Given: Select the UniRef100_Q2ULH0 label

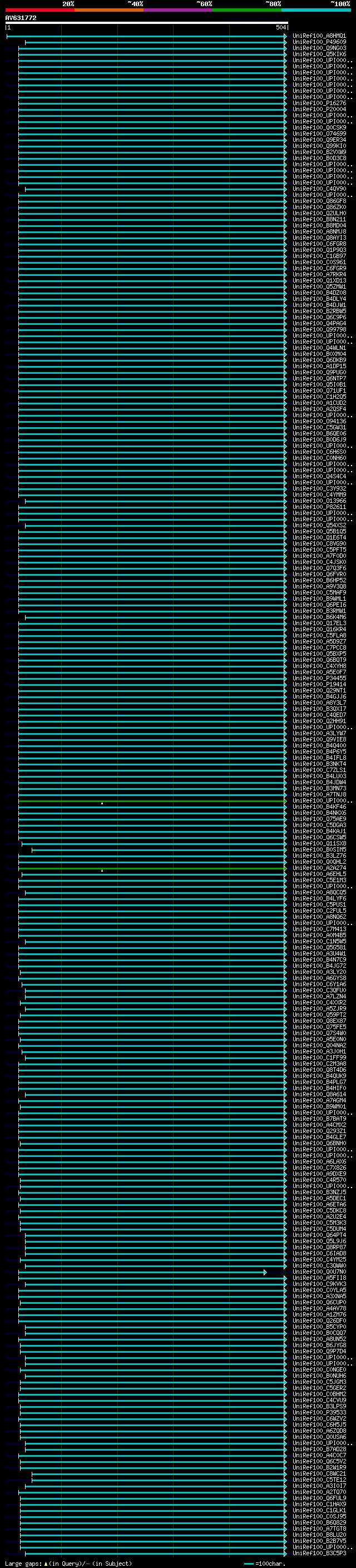Looking at the screenshot, I should pos(319,213).
